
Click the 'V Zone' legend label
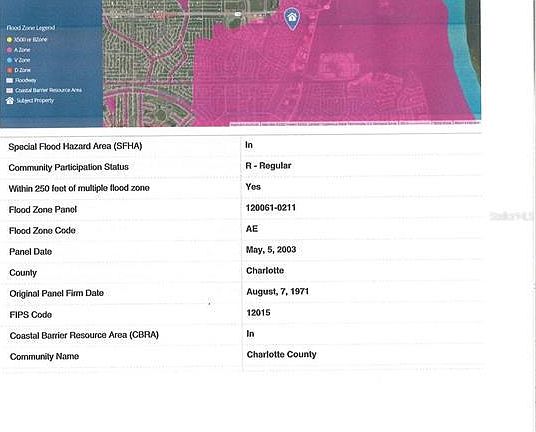click(22, 60)
